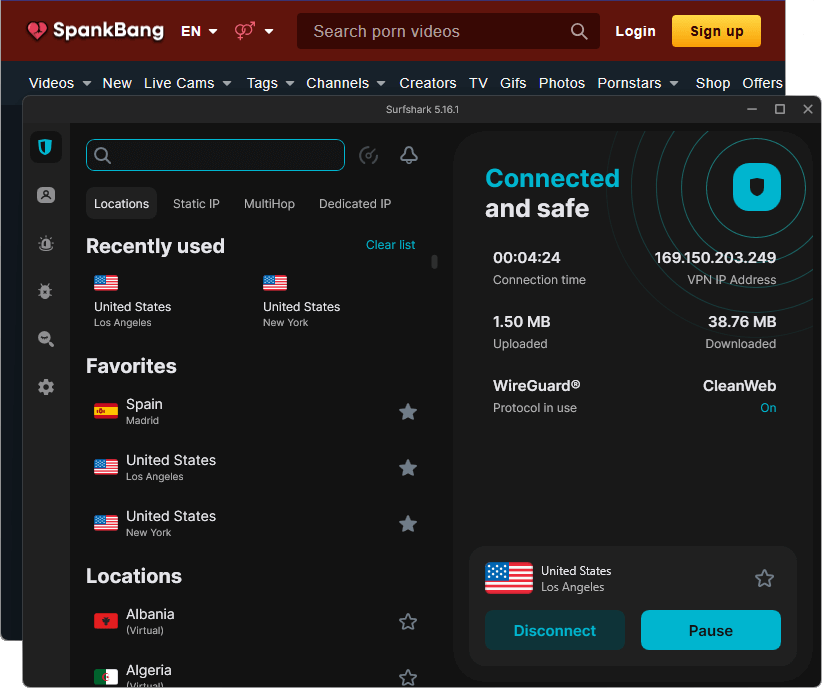Favorite Albania with its star
This screenshot has width=822, height=688.
click(x=408, y=621)
